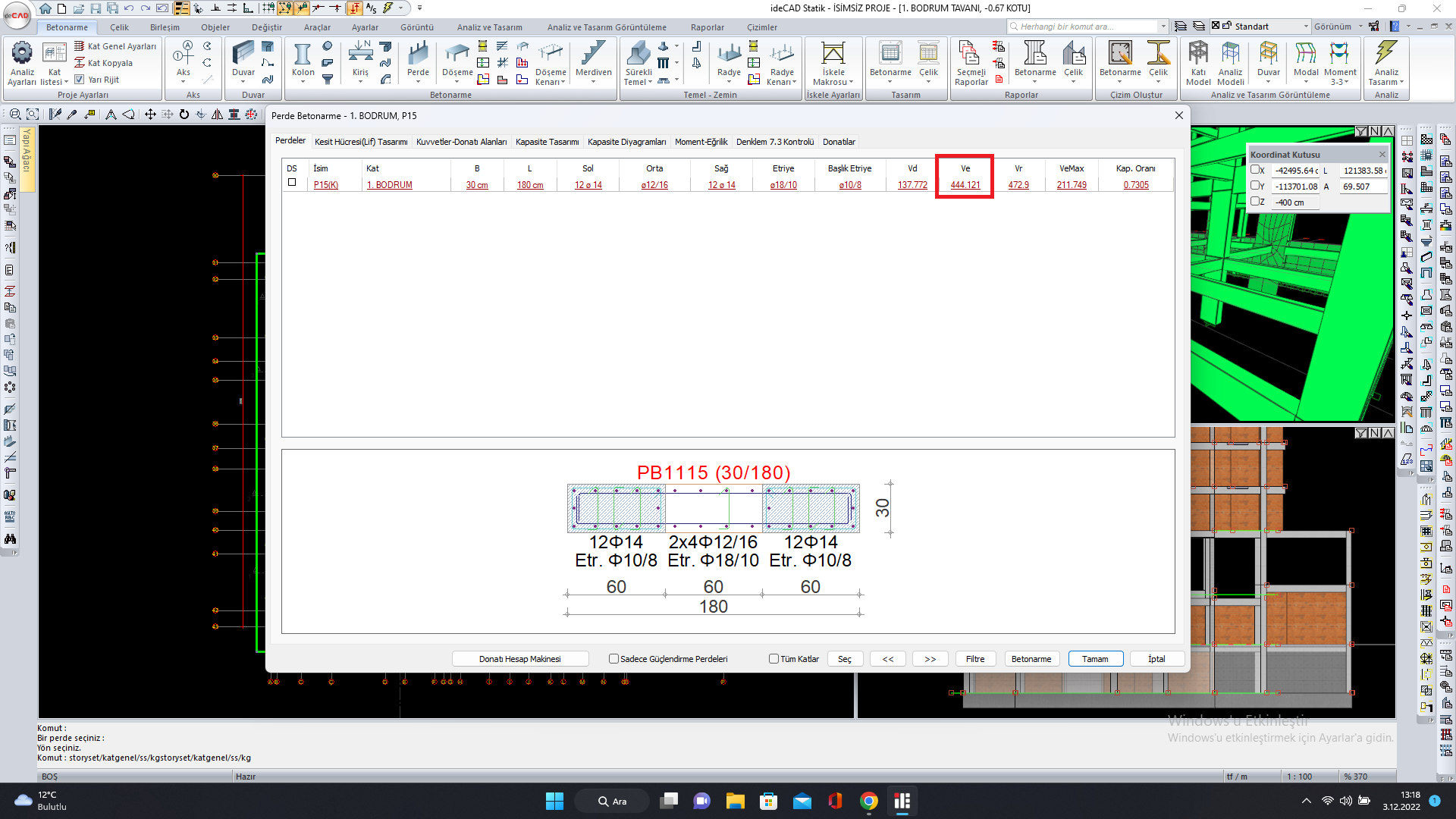Expand the command search dropdown arrow
This screenshot has width=1456, height=819.
1163,27
